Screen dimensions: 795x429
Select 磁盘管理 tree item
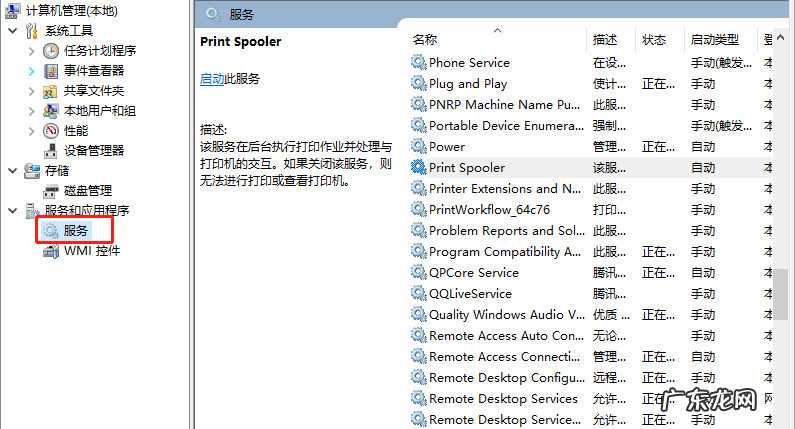(x=88, y=191)
